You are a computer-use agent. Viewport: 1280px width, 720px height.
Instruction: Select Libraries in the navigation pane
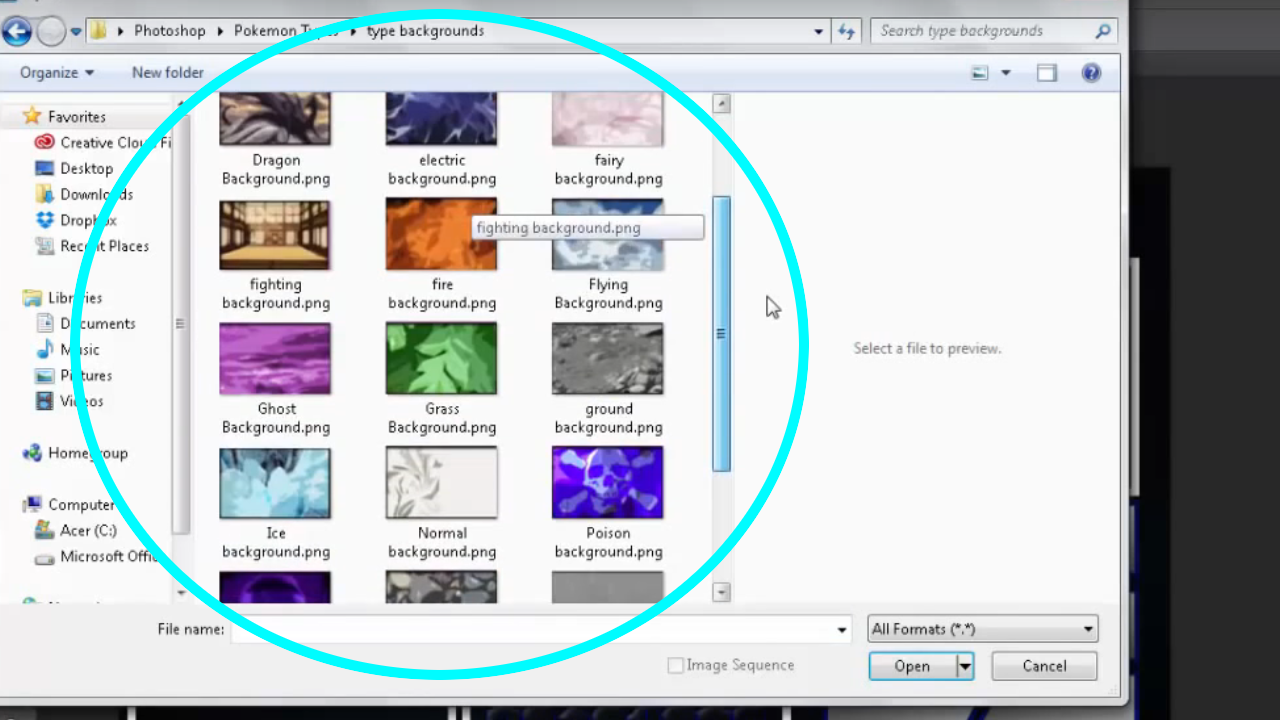[62, 298]
